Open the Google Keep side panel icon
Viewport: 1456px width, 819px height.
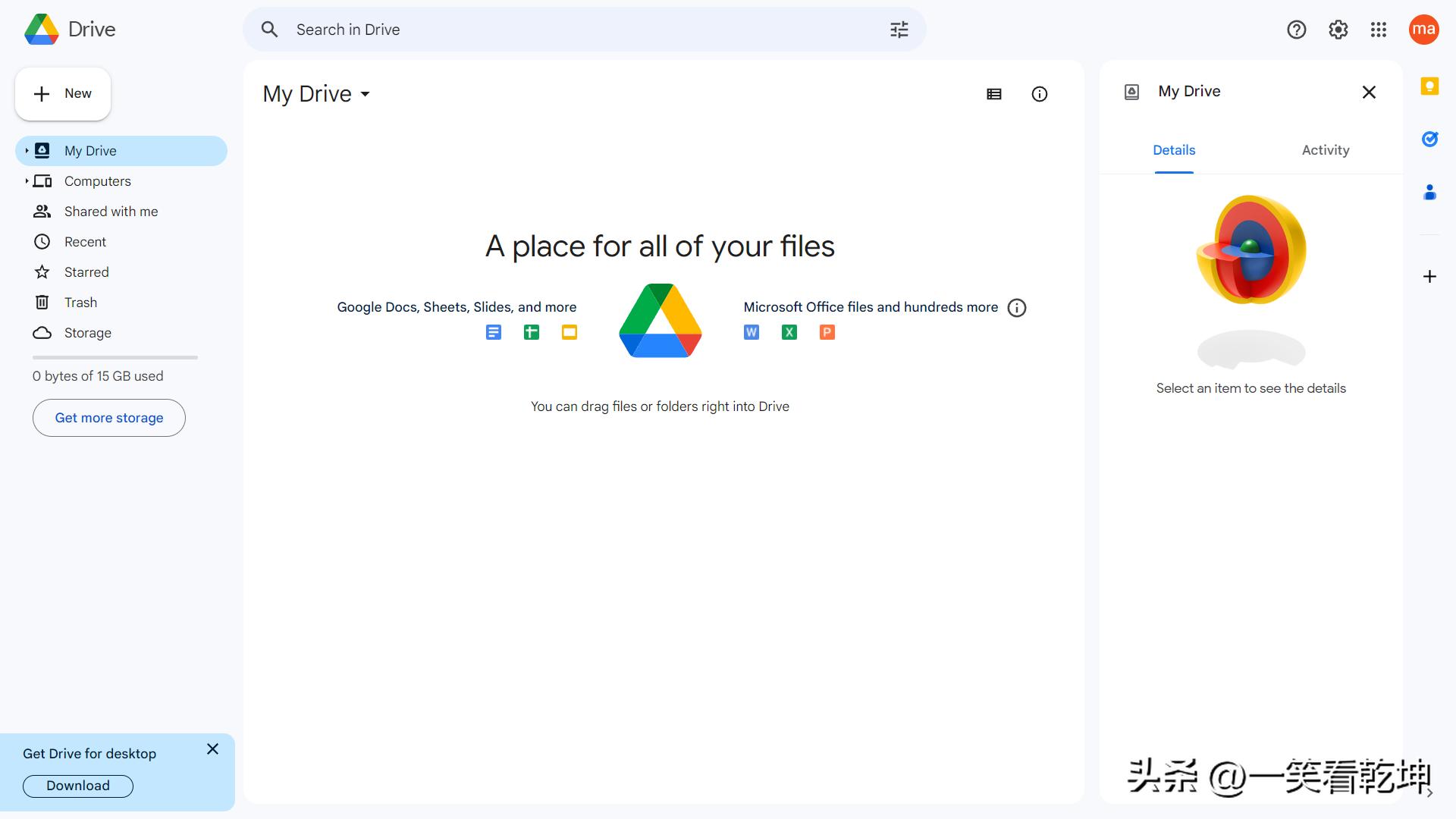1429,86
